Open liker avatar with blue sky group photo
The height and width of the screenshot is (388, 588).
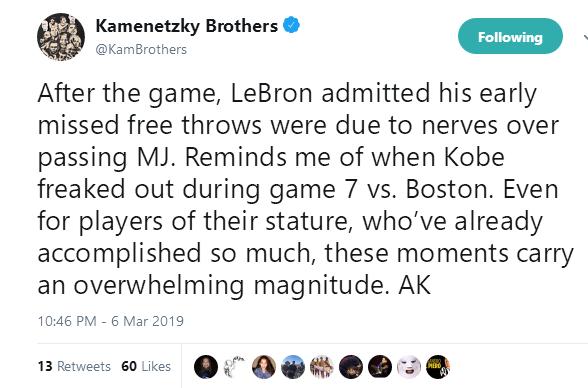click(x=293, y=367)
